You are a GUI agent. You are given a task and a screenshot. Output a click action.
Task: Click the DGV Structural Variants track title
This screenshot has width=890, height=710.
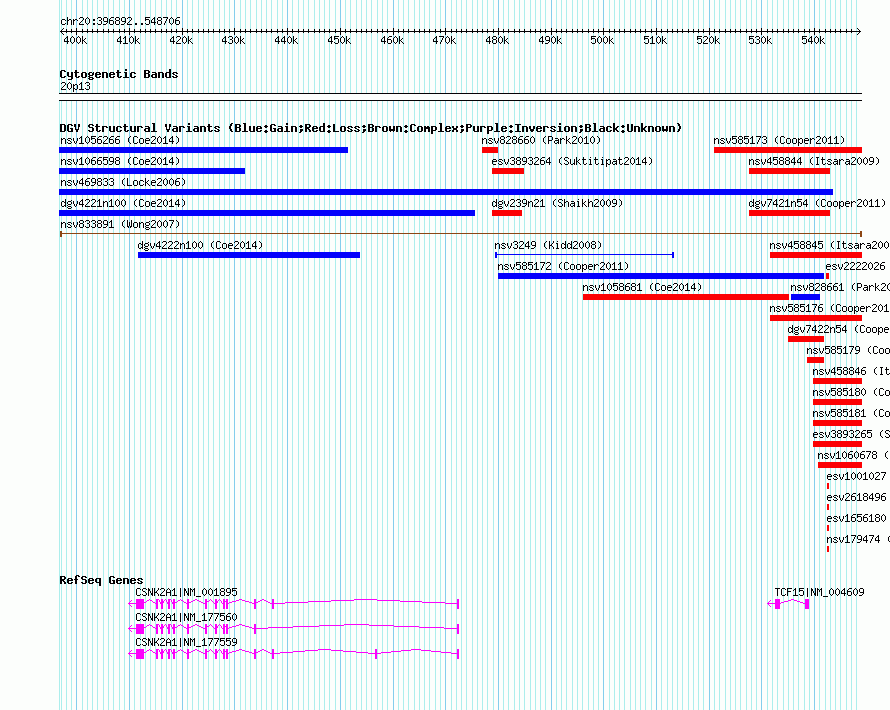pos(371,128)
